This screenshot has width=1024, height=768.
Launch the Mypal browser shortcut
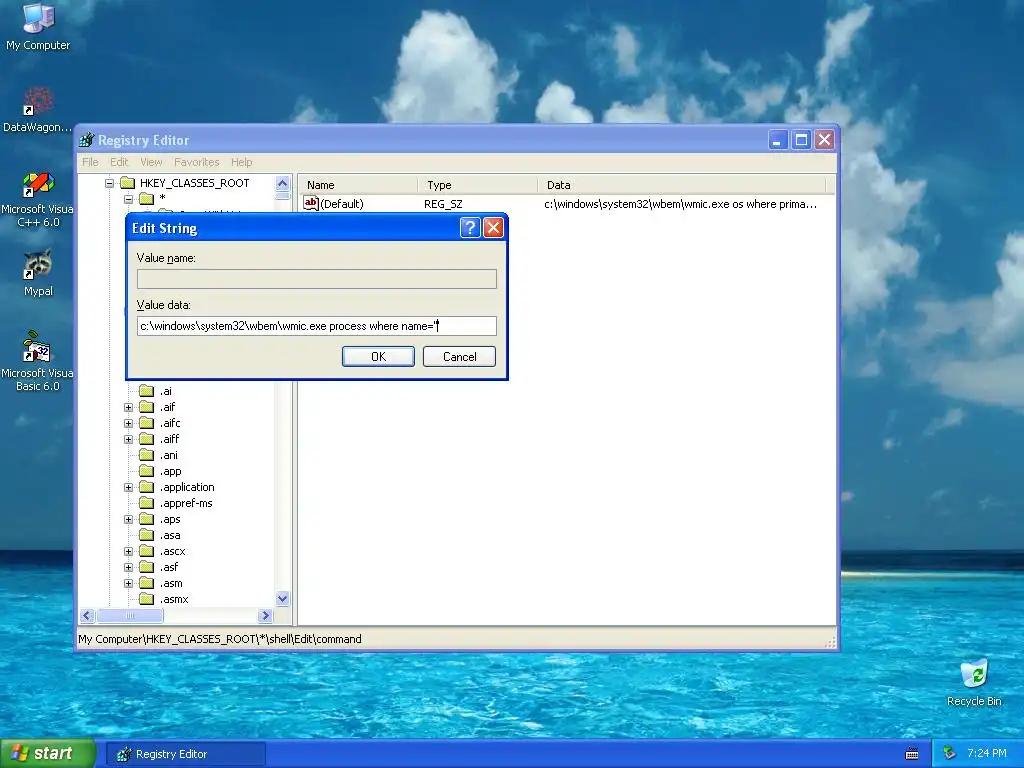click(x=38, y=264)
